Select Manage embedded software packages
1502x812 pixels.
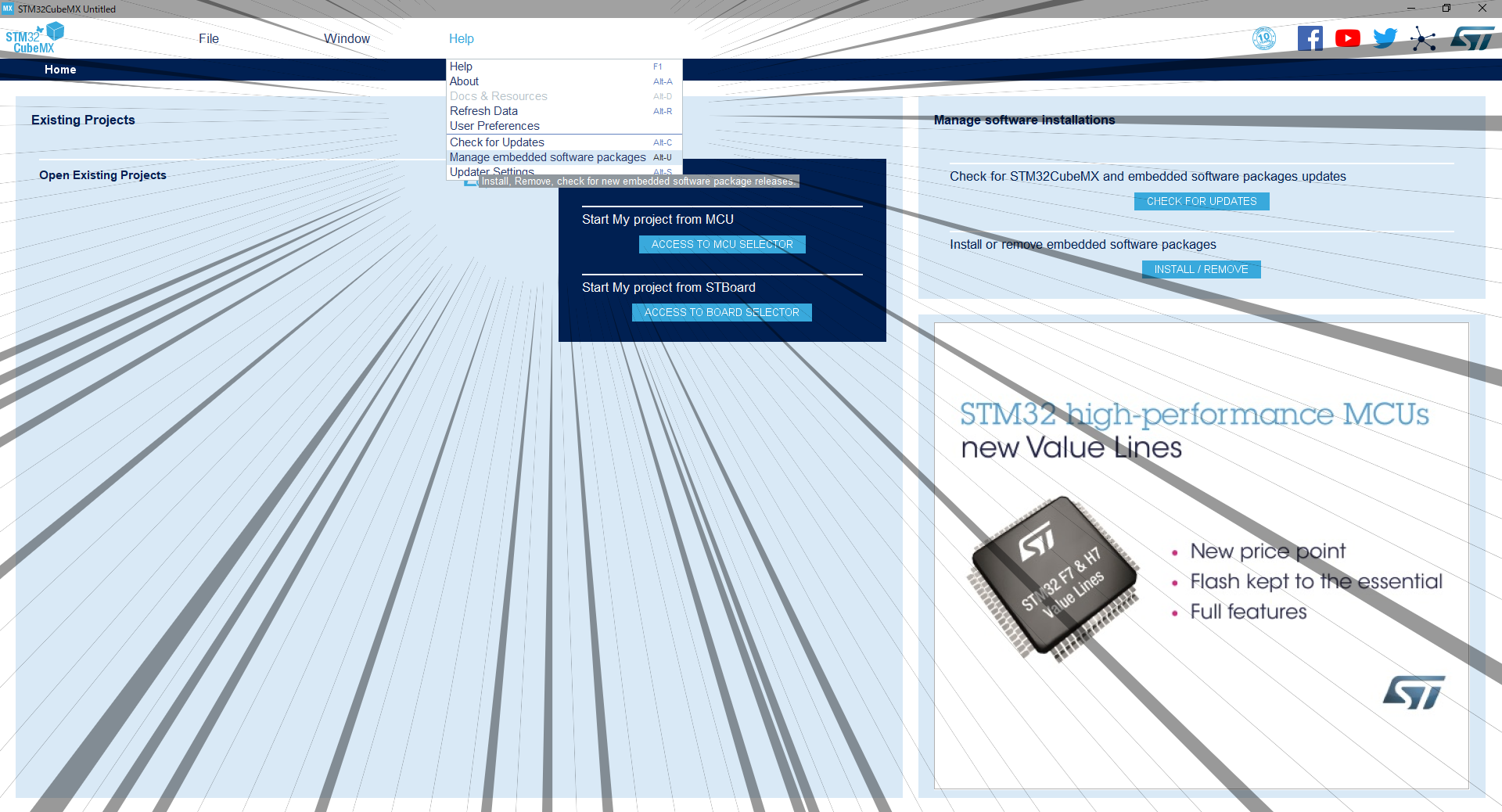coord(547,157)
